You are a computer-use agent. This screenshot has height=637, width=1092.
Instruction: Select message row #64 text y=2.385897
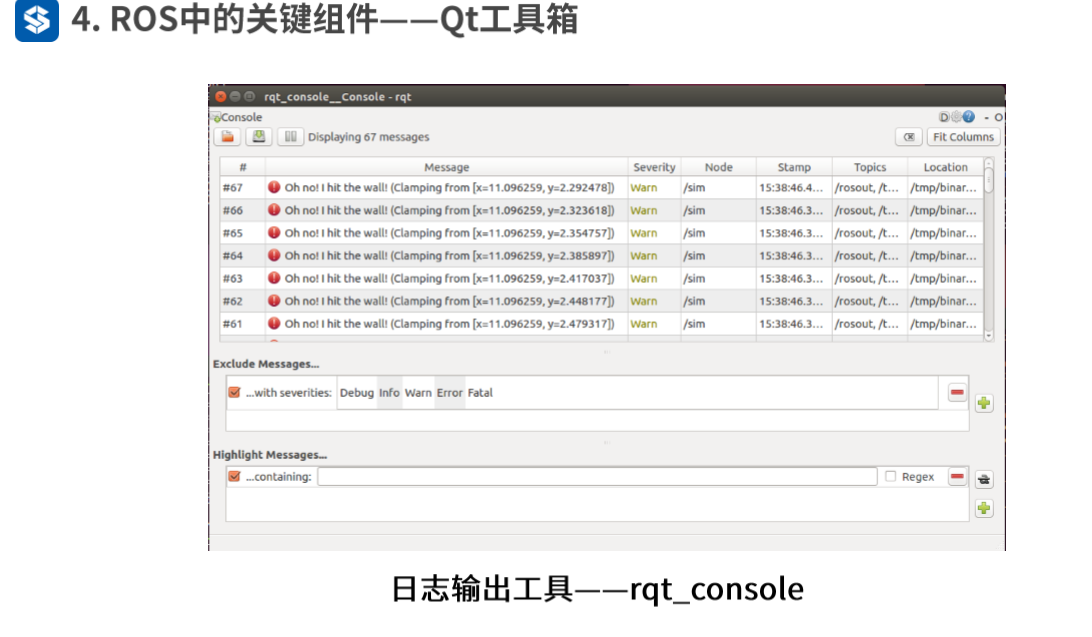click(x=449, y=255)
